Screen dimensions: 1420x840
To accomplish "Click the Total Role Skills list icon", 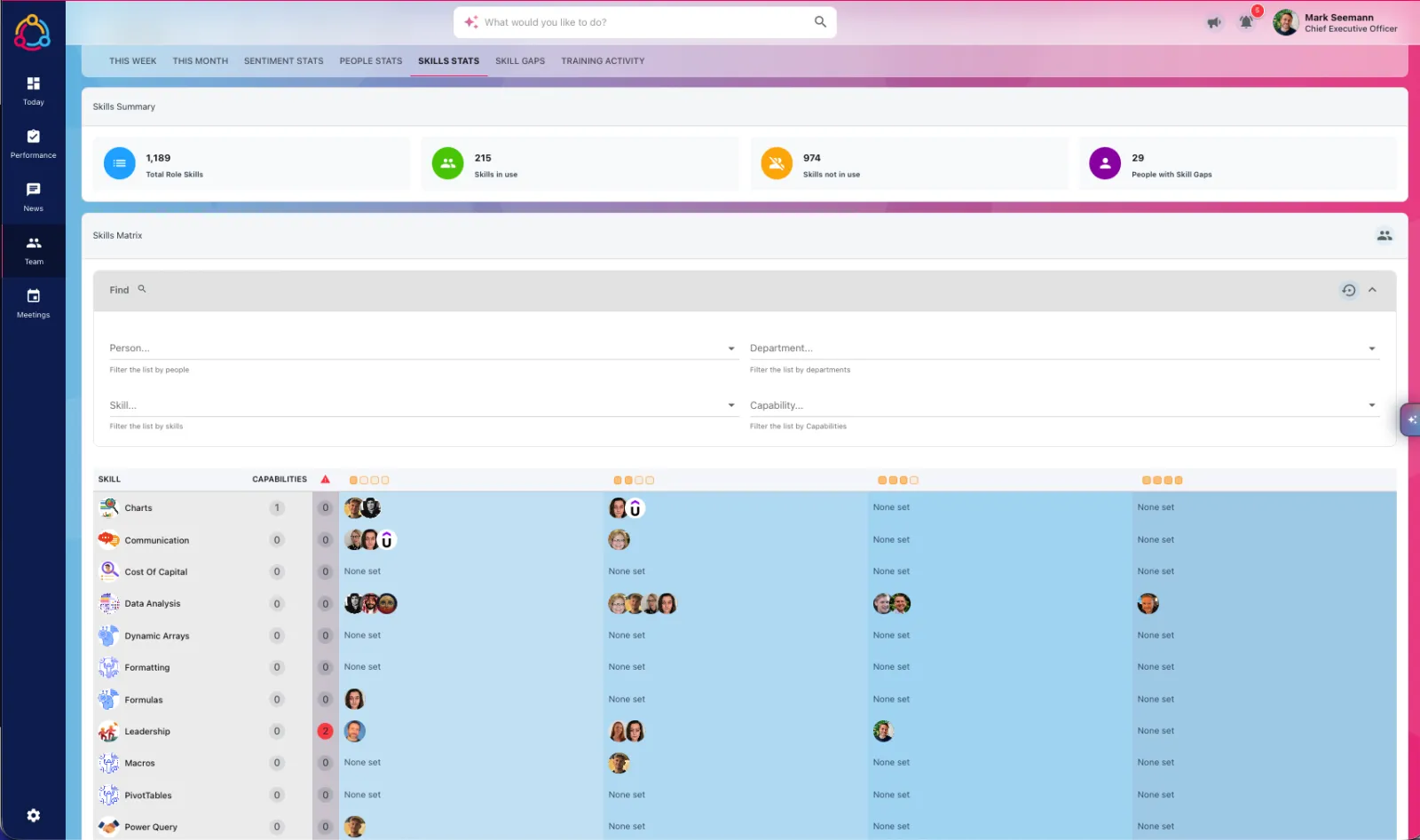I will pos(120,163).
